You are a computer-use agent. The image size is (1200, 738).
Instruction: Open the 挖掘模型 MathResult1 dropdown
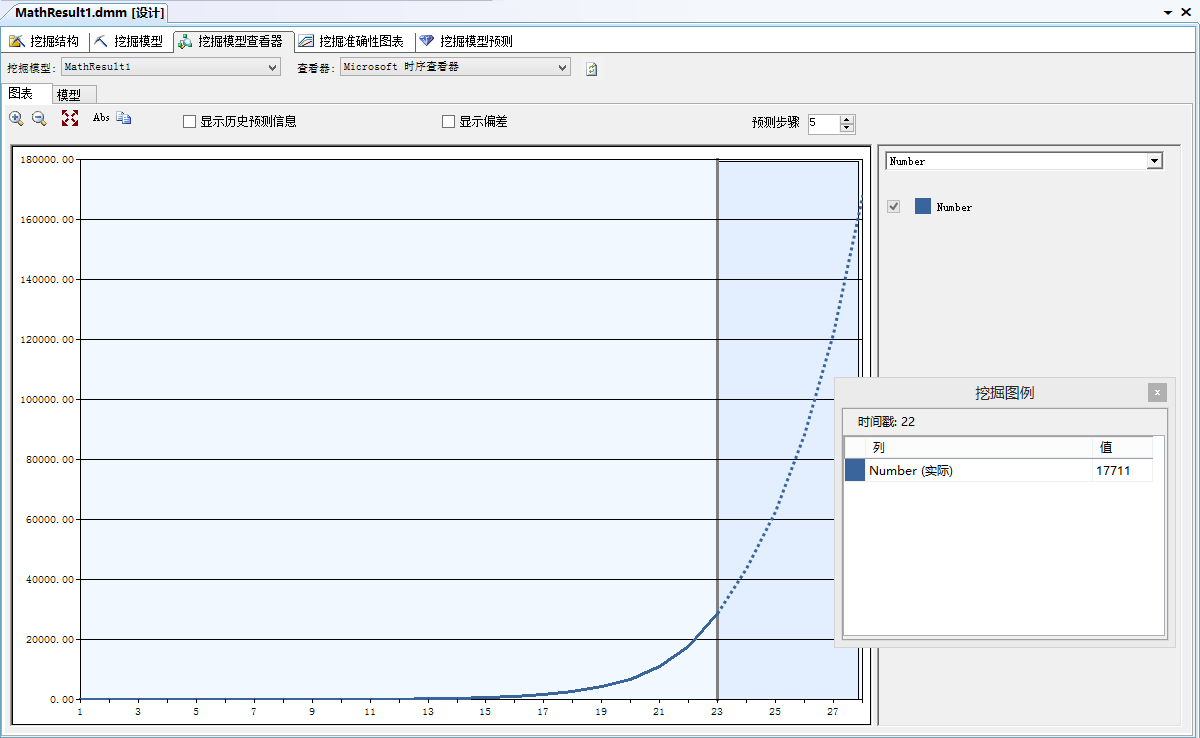[x=171, y=67]
